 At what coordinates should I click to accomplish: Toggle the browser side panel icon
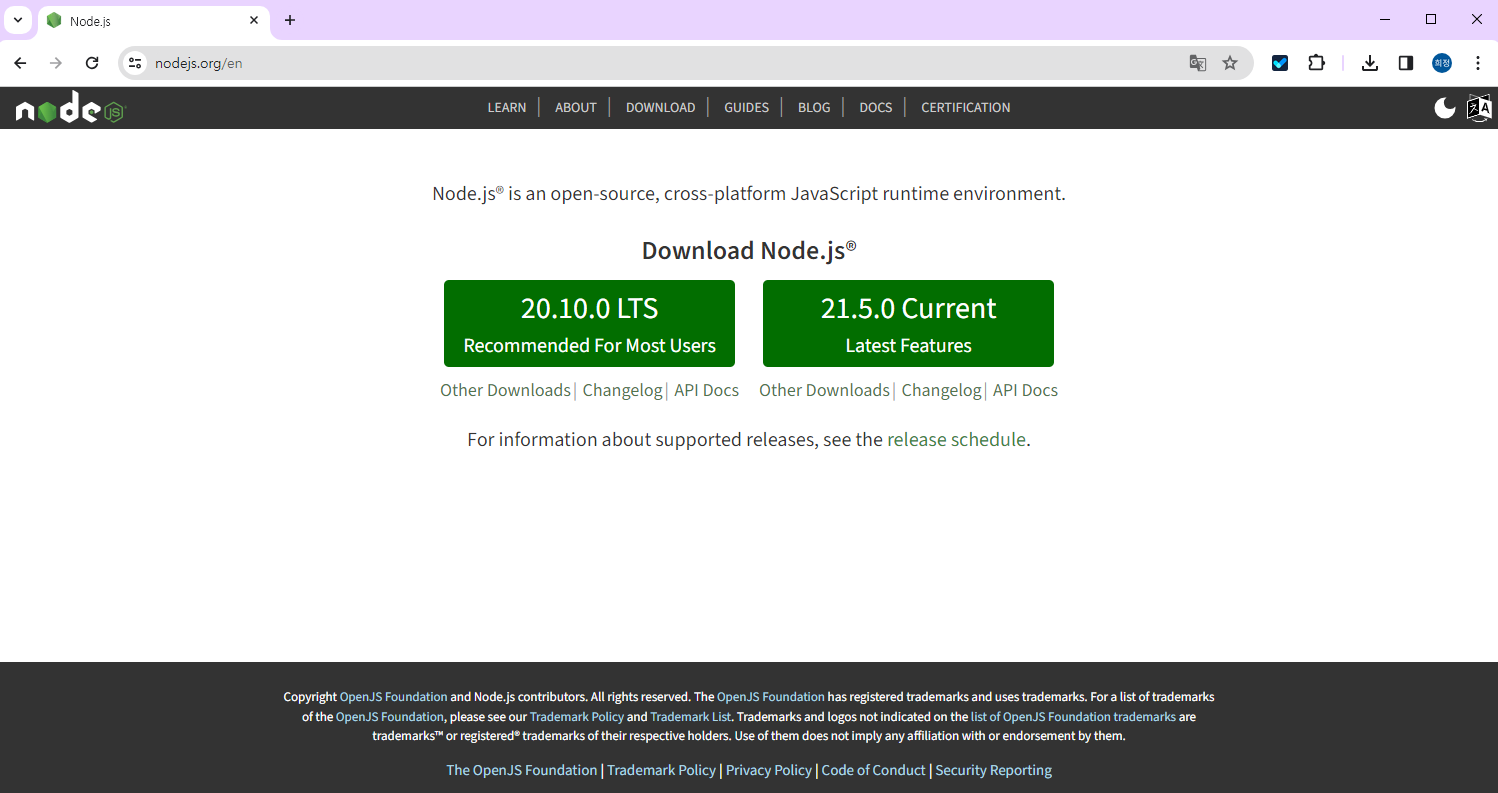(x=1405, y=63)
